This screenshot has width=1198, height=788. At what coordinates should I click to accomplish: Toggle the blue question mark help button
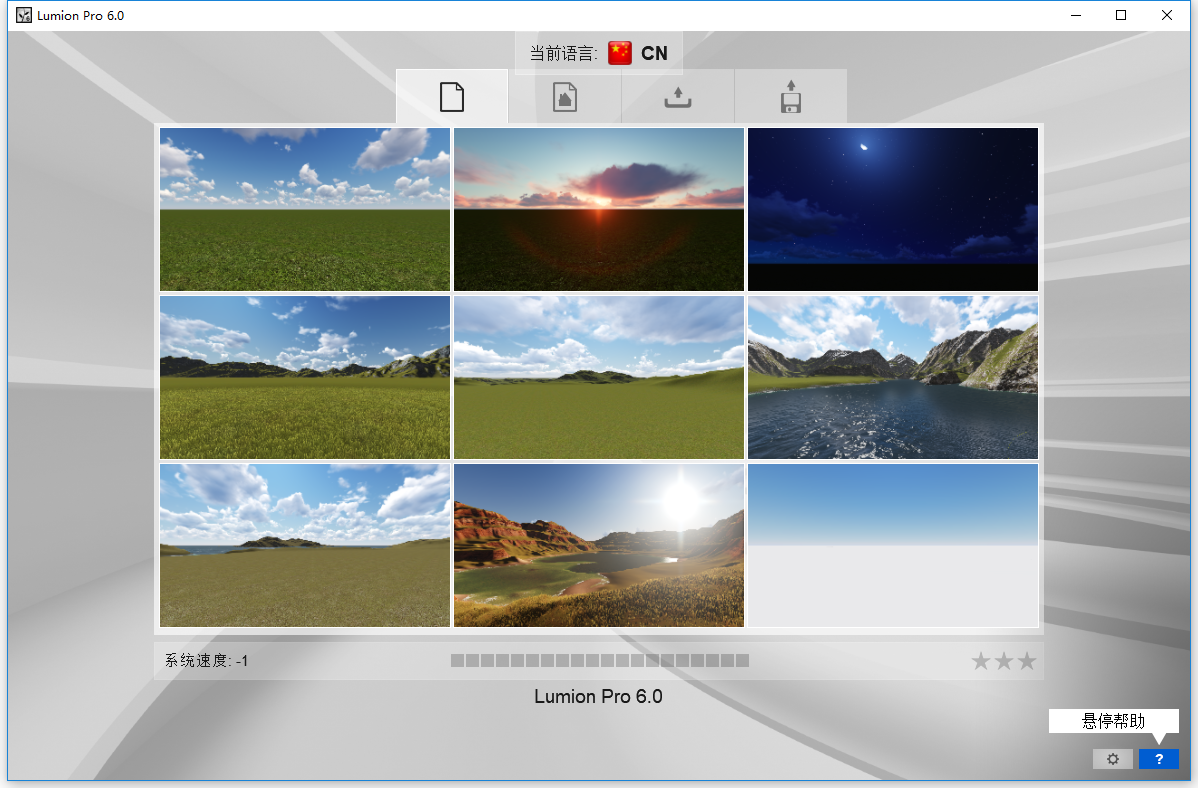coord(1159,759)
